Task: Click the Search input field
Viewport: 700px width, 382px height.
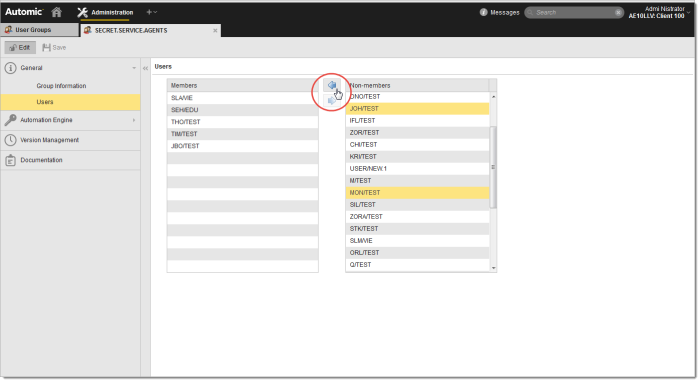Action: [x=574, y=12]
